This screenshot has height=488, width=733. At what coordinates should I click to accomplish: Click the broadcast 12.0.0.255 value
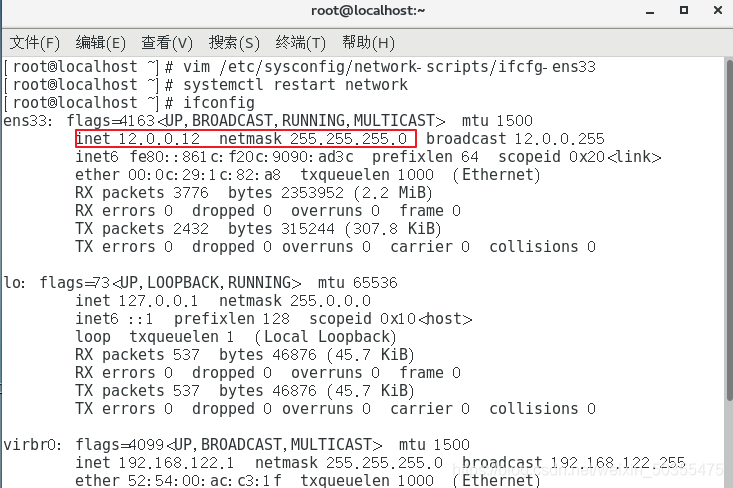pos(515,139)
